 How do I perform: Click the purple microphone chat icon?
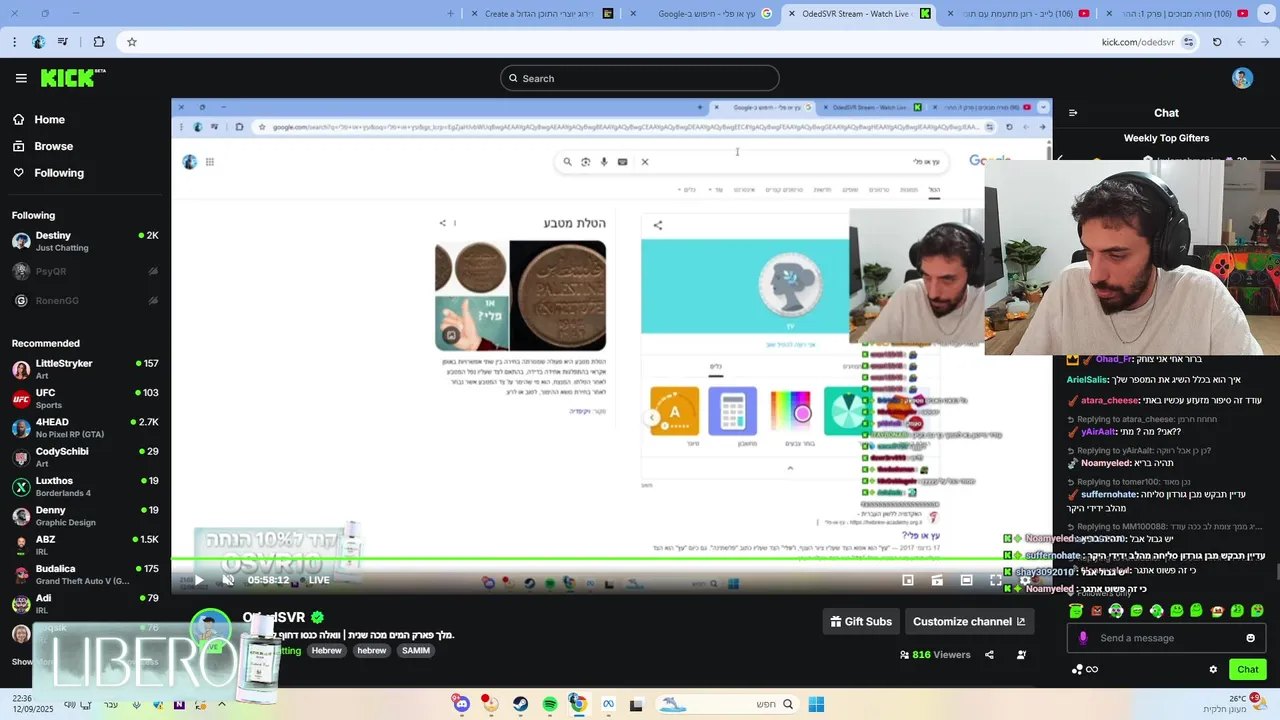tap(1082, 638)
